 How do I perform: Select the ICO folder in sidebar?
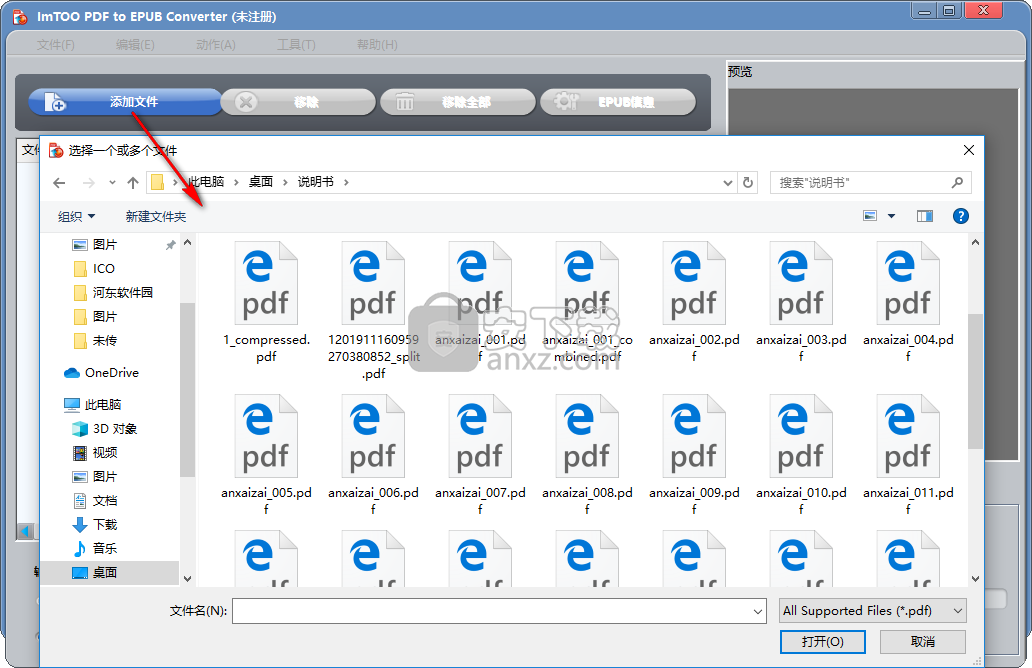[103, 269]
